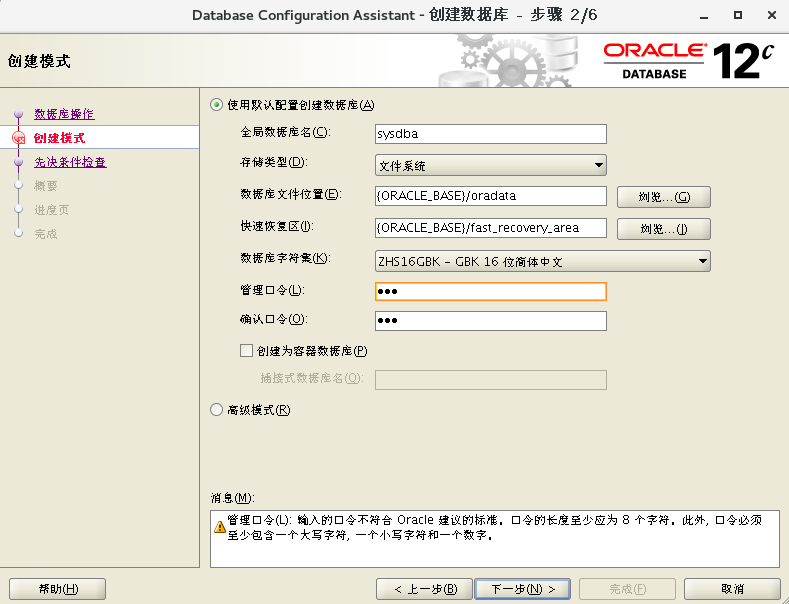Focus the 确认口令 password field
Screen dimensions: 789x604
tap(491, 321)
